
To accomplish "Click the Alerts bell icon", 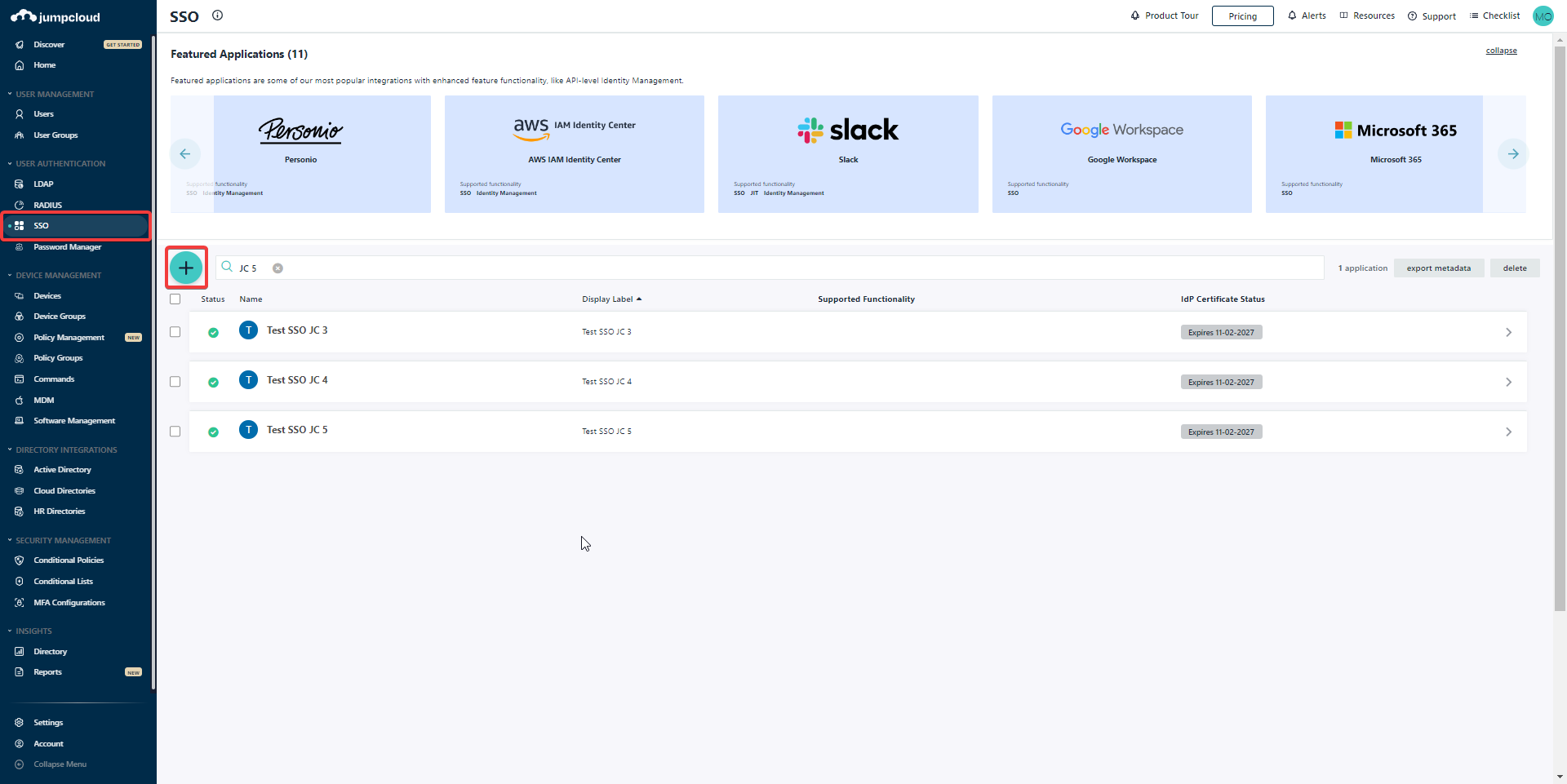I will click(1290, 16).
